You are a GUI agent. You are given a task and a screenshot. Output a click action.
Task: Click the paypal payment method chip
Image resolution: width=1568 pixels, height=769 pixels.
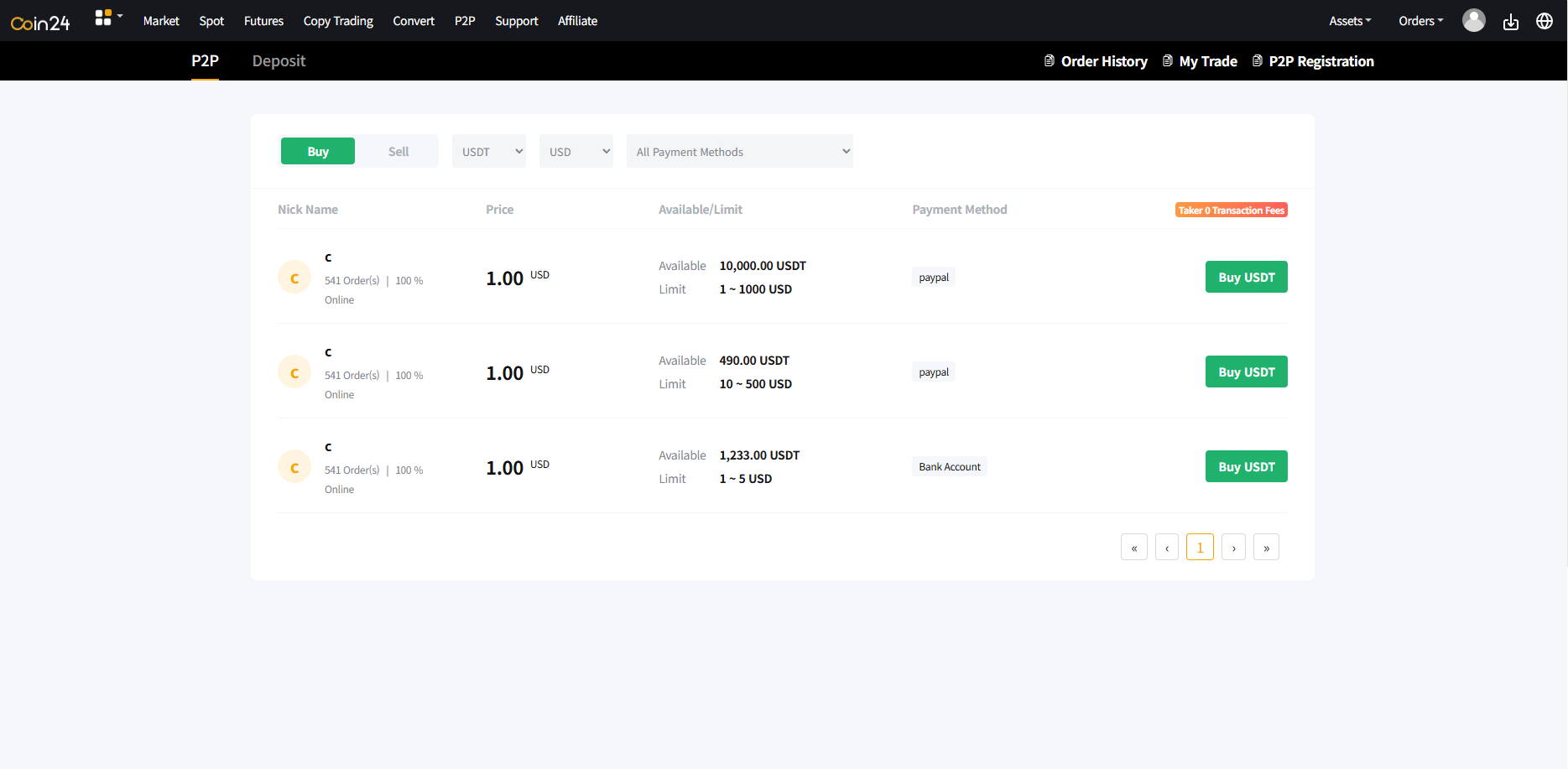pos(933,277)
